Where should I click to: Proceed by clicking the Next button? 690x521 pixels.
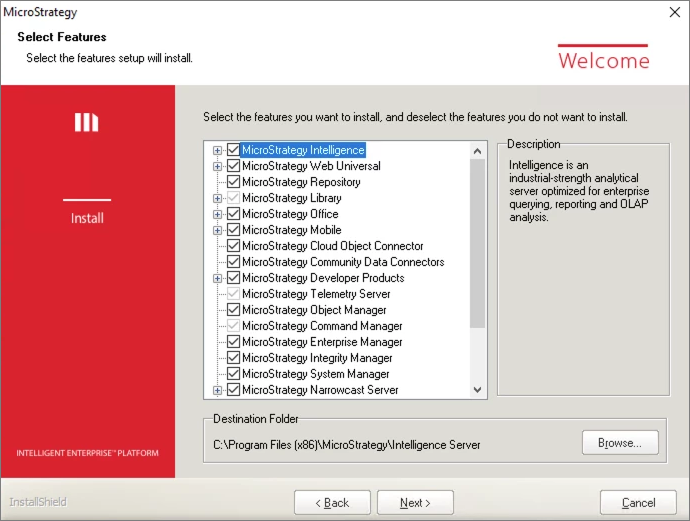tap(415, 502)
